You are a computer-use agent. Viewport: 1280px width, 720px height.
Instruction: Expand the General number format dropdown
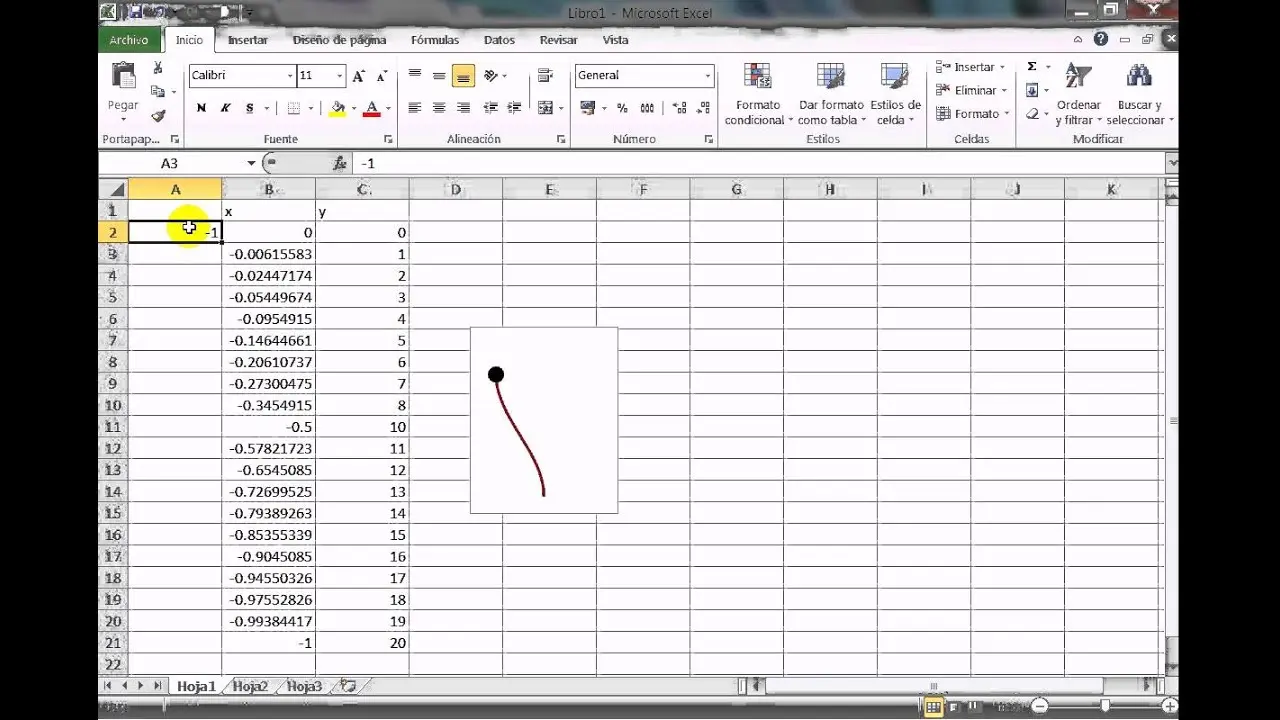(x=706, y=75)
